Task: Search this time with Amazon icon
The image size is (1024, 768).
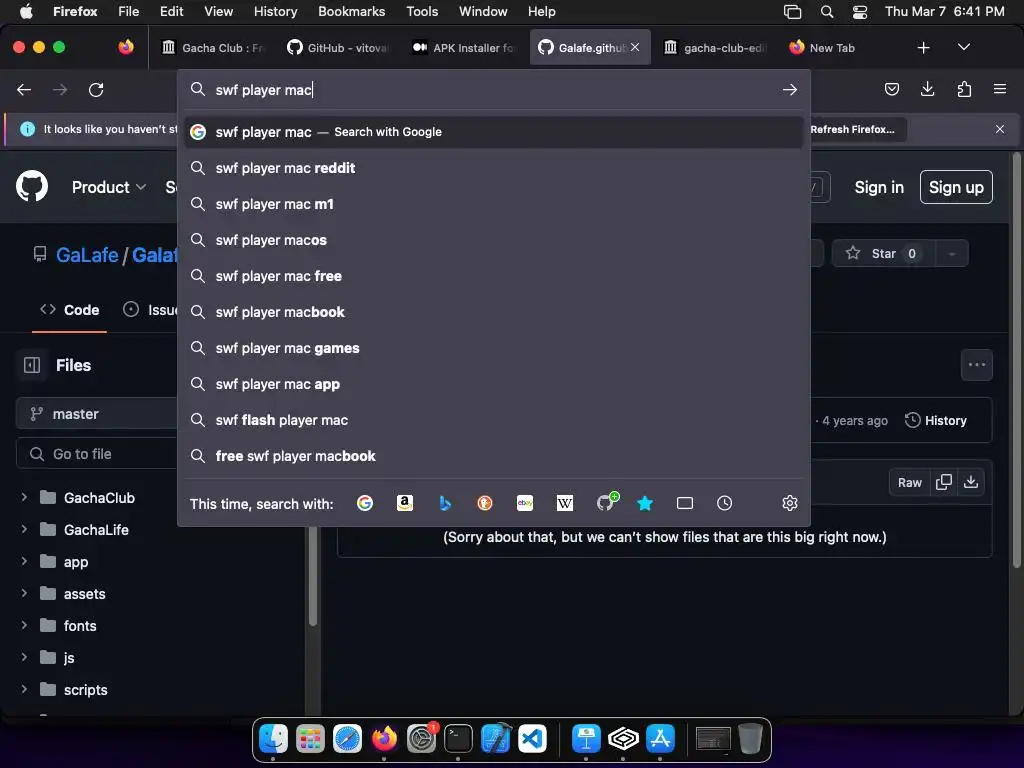Action: [x=405, y=503]
